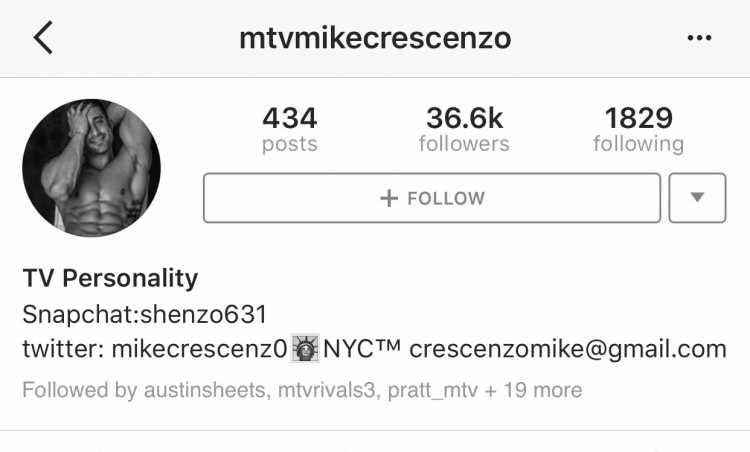Viewport: 750px width, 452px height.
Task: Tap the mtvmikecrescenzo username title
Action: 375,38
